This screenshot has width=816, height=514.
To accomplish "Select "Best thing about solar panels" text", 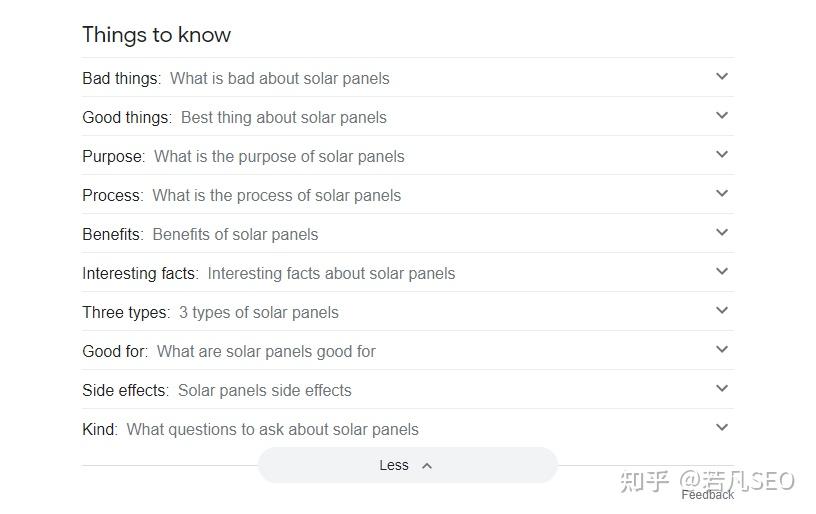I will [283, 117].
